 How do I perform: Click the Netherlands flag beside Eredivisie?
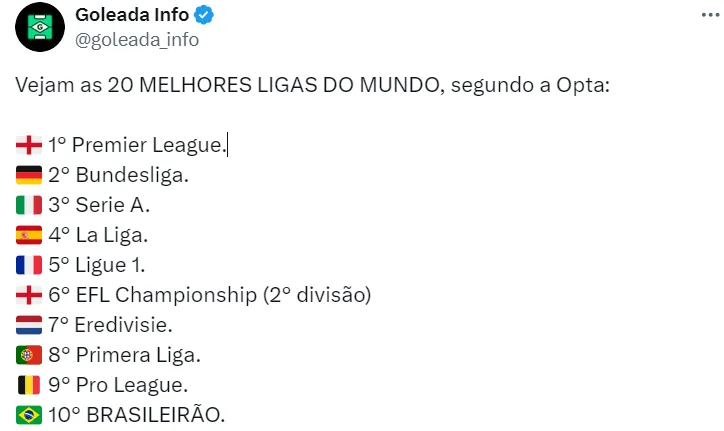point(29,324)
